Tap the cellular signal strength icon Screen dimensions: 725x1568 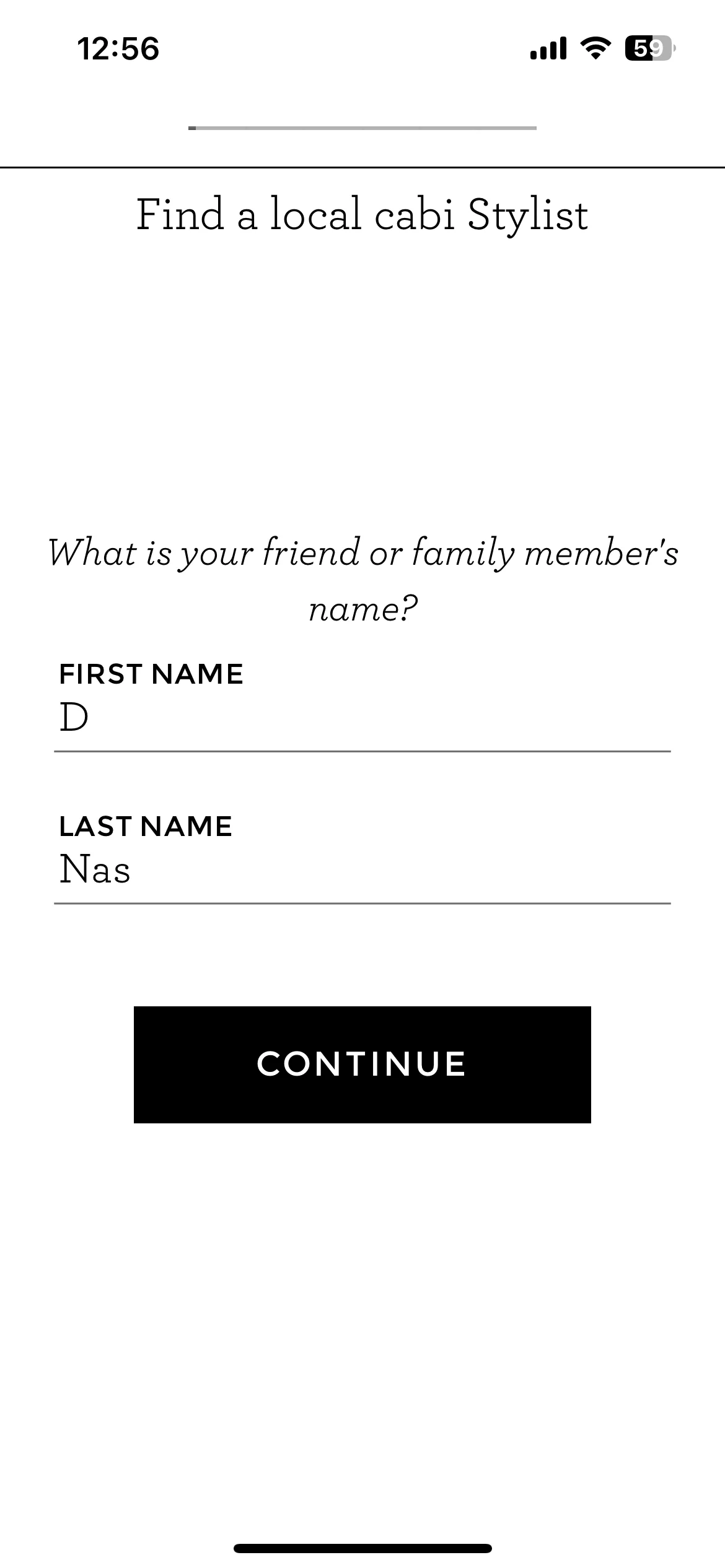coord(548,48)
